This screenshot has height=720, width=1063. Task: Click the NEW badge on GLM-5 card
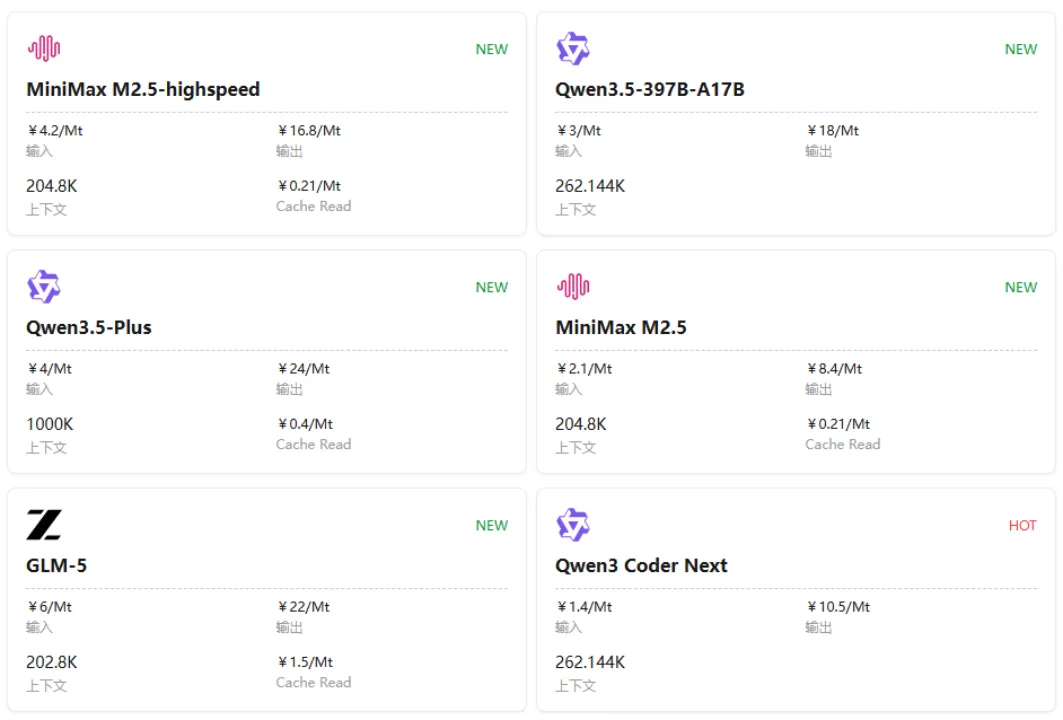(491, 525)
